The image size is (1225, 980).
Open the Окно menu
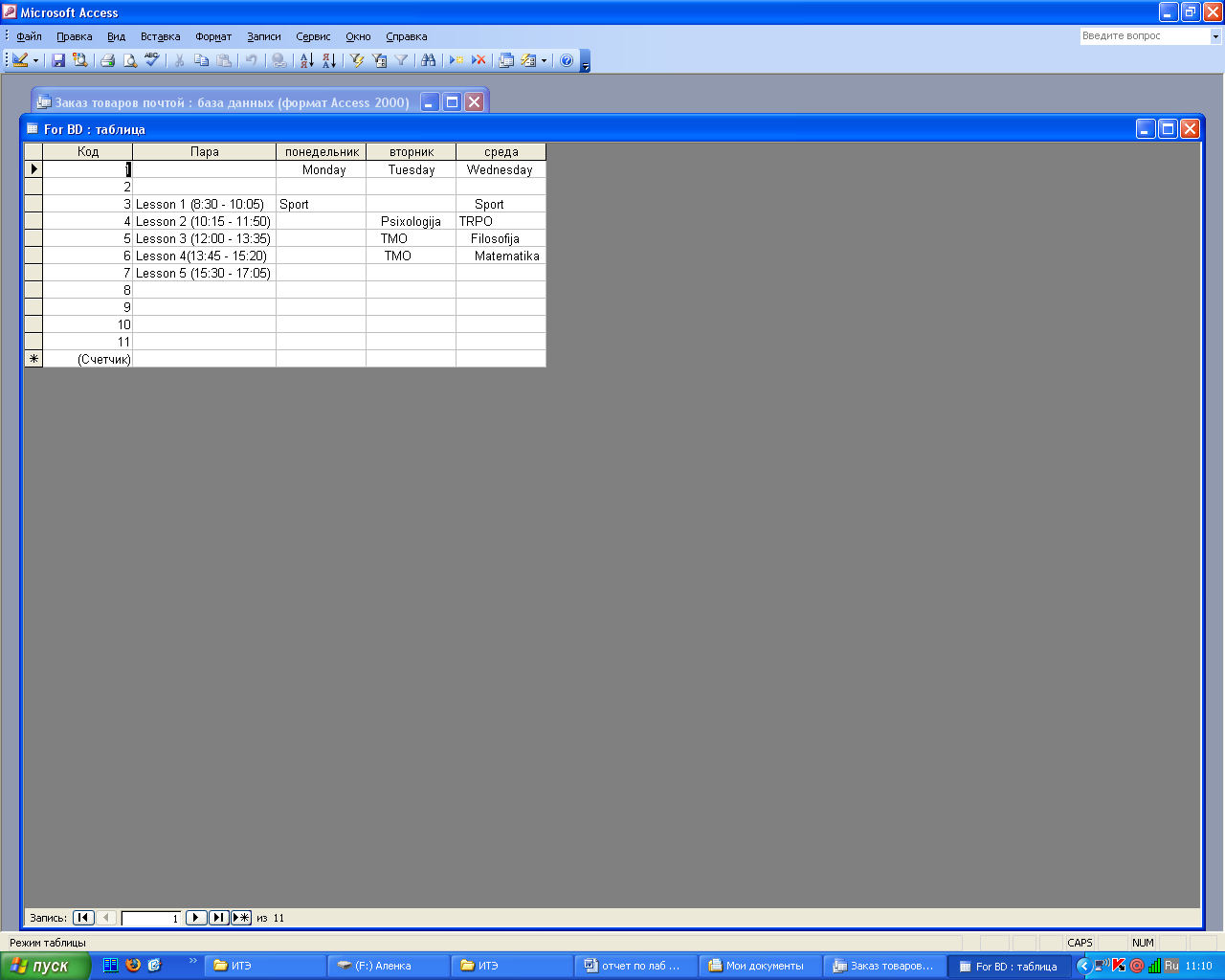(358, 36)
